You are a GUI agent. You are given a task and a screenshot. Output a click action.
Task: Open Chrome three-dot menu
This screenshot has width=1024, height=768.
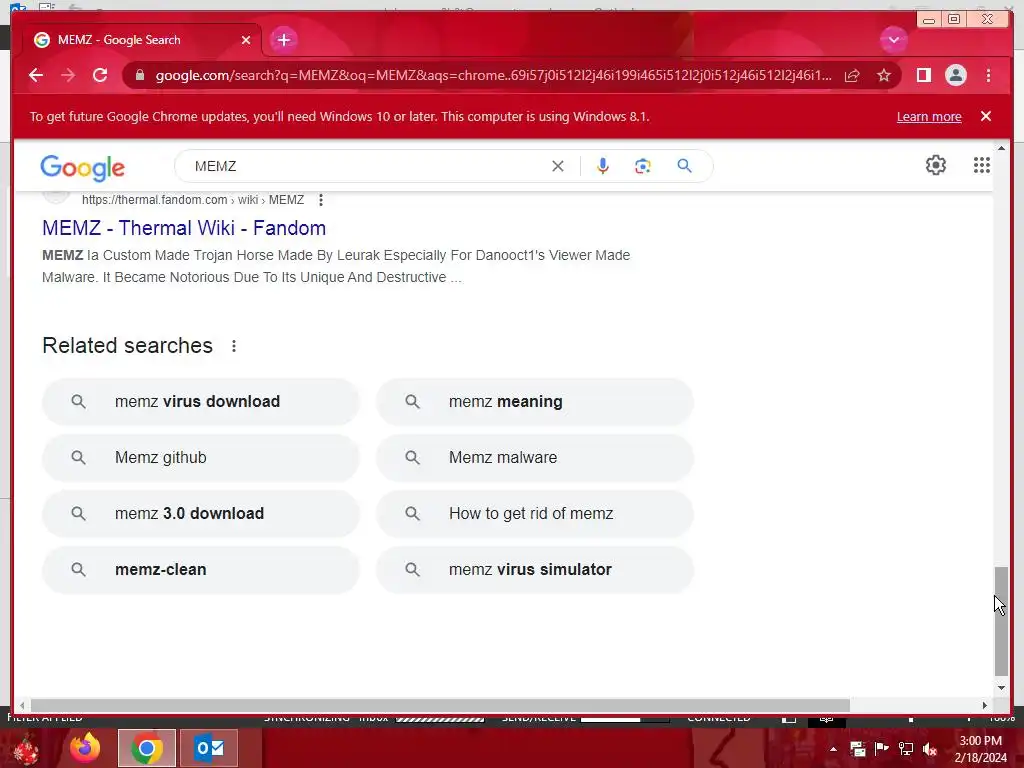pyautogui.click(x=988, y=75)
